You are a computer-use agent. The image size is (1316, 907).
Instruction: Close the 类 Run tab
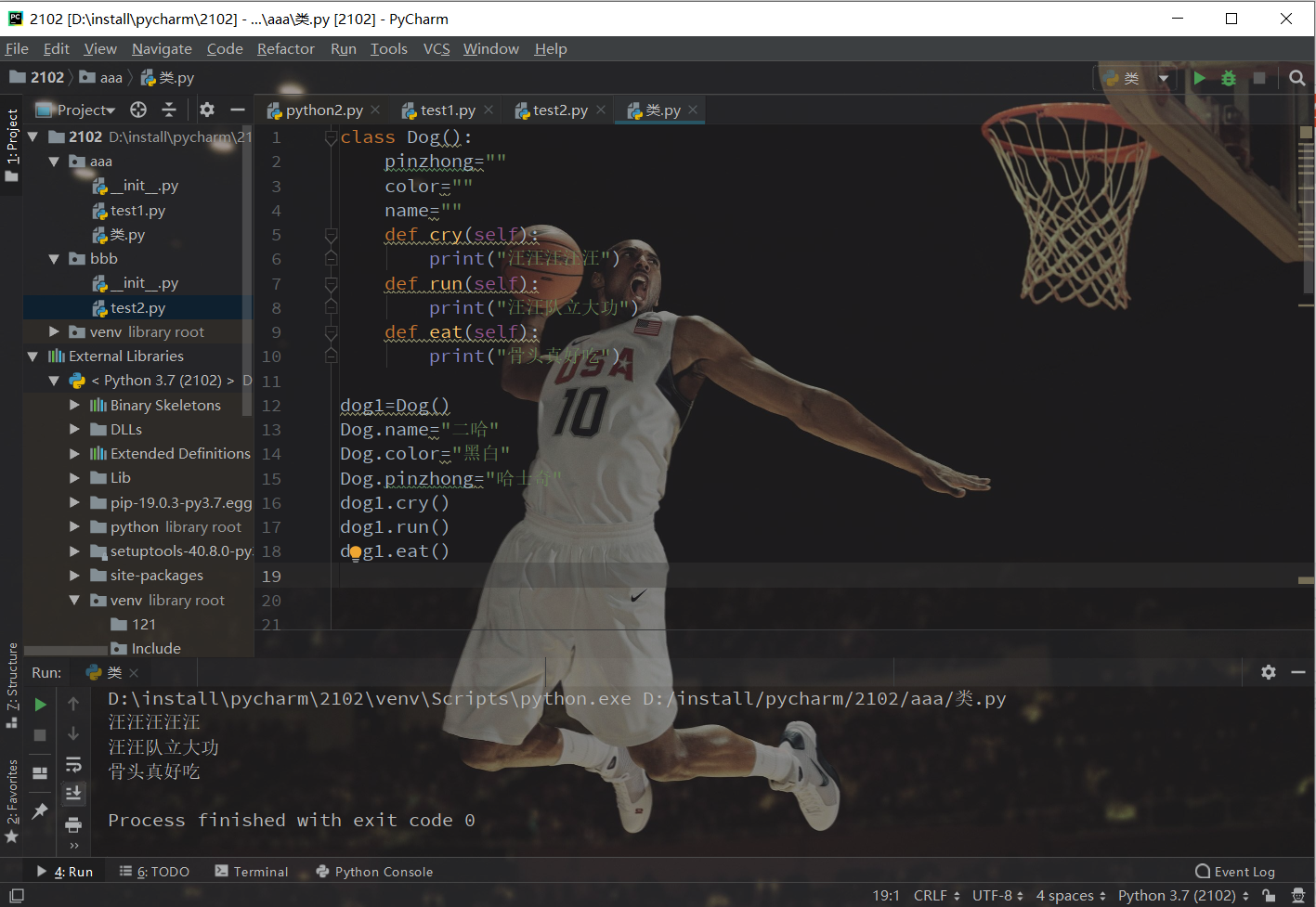[x=134, y=672]
